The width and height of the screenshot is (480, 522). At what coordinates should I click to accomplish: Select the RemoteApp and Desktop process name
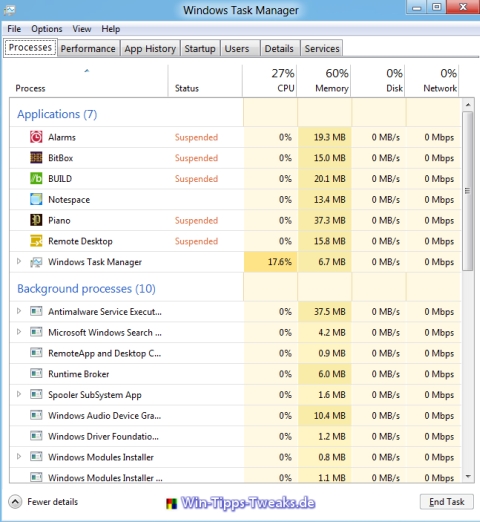(105, 353)
